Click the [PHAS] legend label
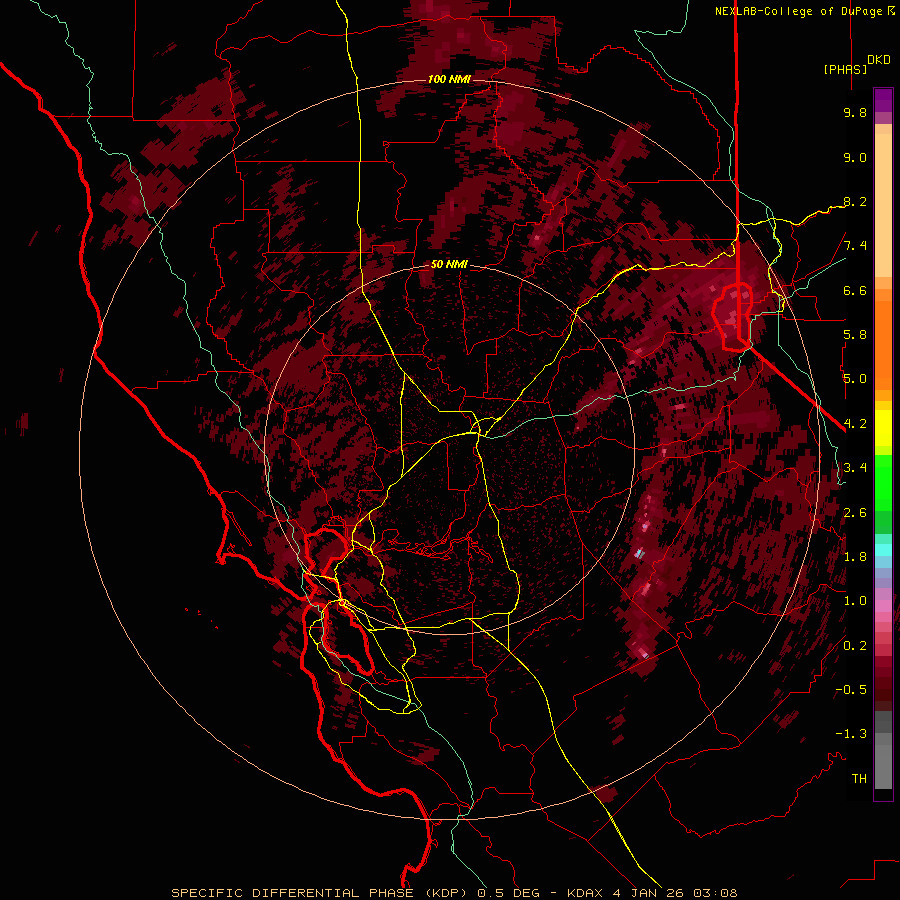900x900 pixels. pos(845,70)
